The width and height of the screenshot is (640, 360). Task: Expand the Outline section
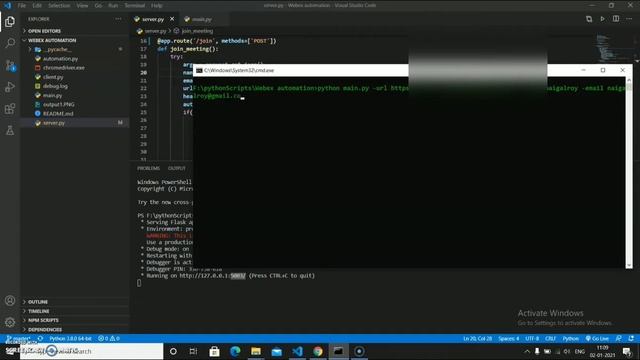point(75,302)
